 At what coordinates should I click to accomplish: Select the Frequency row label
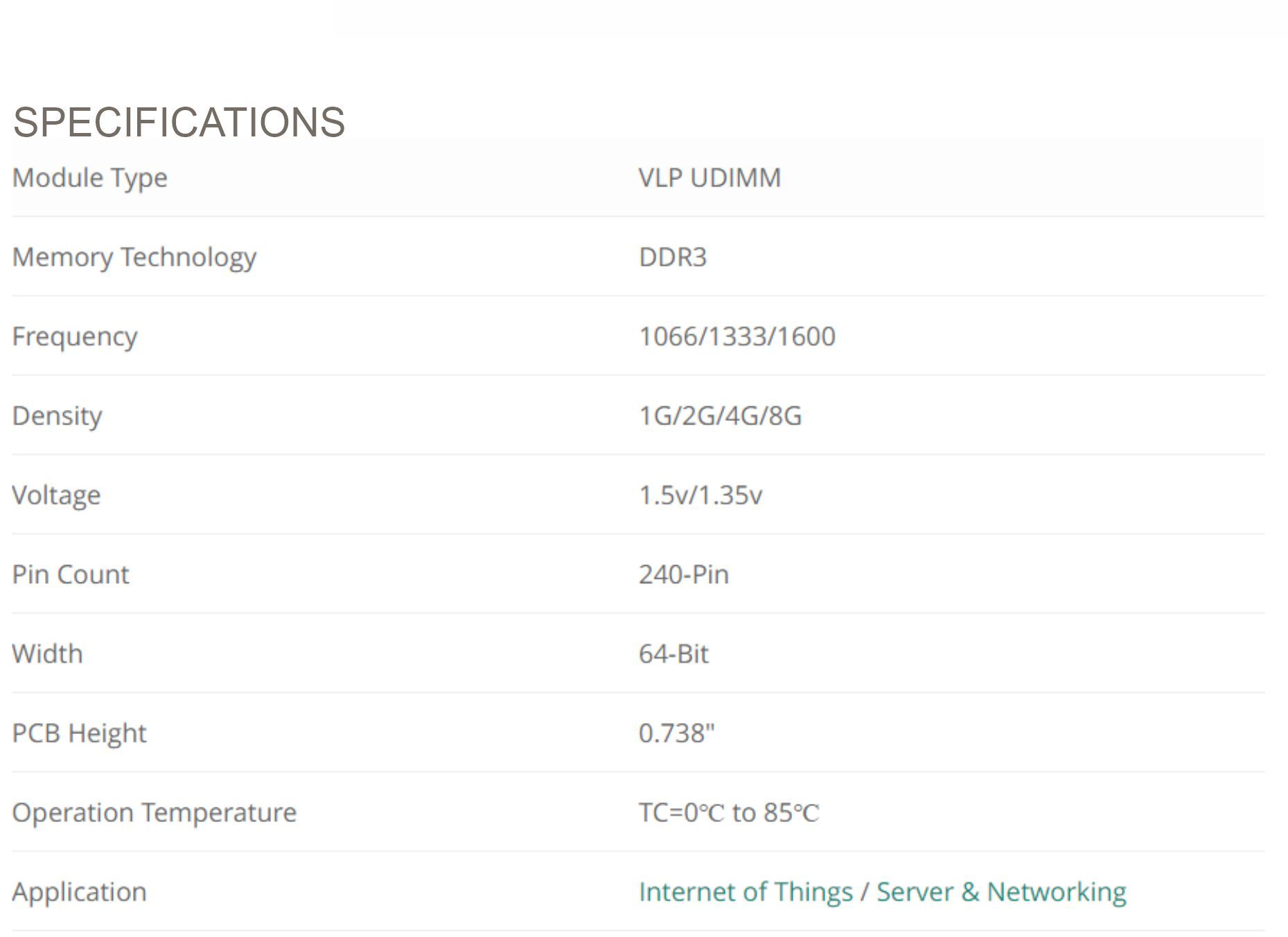click(x=75, y=337)
